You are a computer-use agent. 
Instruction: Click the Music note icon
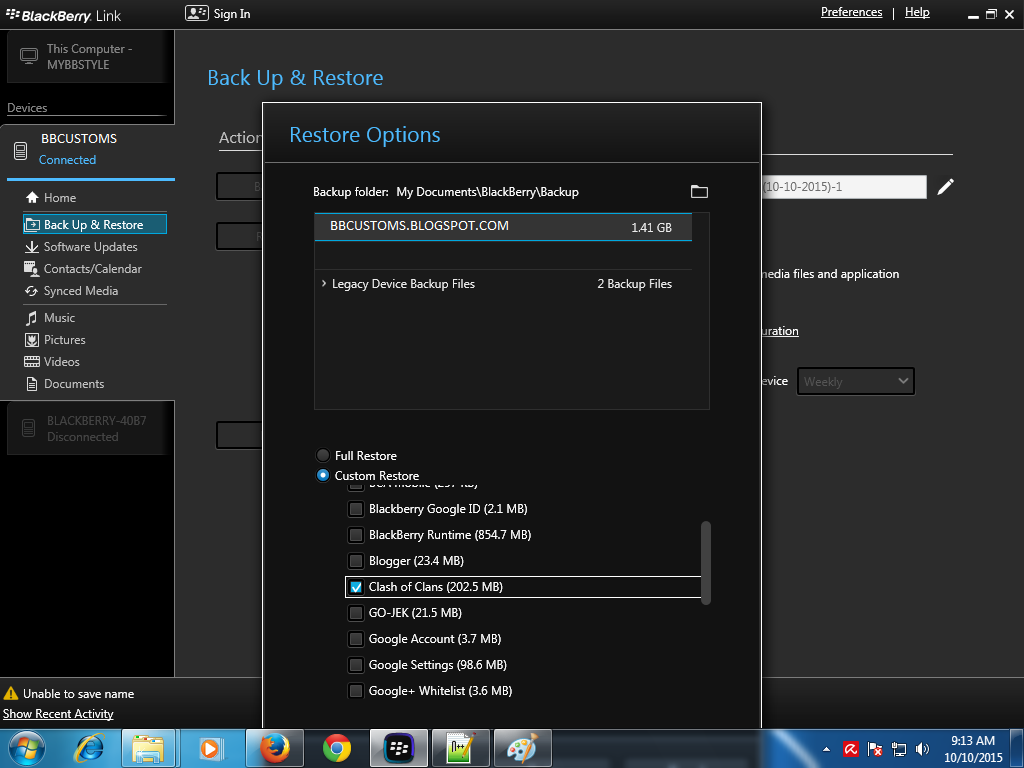(31, 318)
